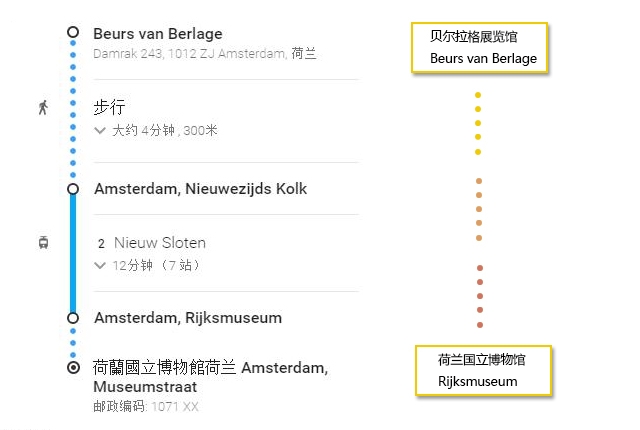This screenshot has height=430, width=640.
Task: Click the yellow 贝尔拉格展览馆 Beurs van Berlage box
Action: click(x=480, y=48)
